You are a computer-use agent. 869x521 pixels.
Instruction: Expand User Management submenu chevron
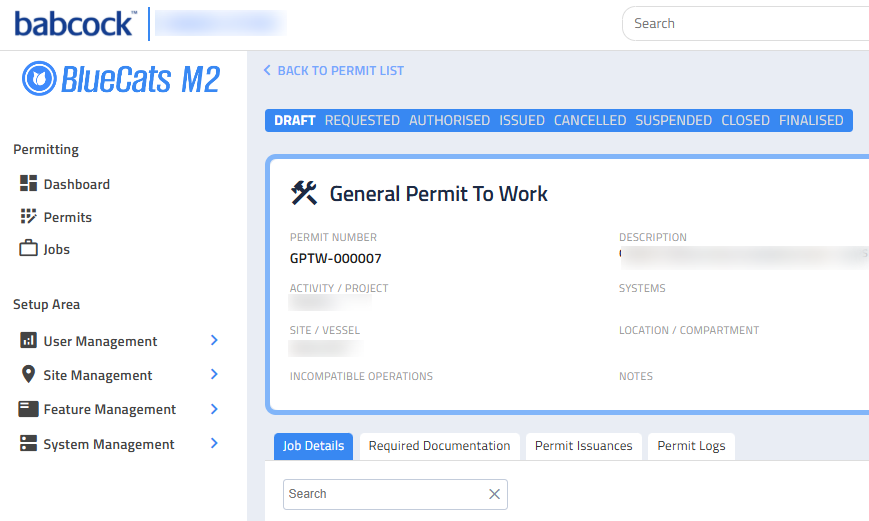(214, 340)
